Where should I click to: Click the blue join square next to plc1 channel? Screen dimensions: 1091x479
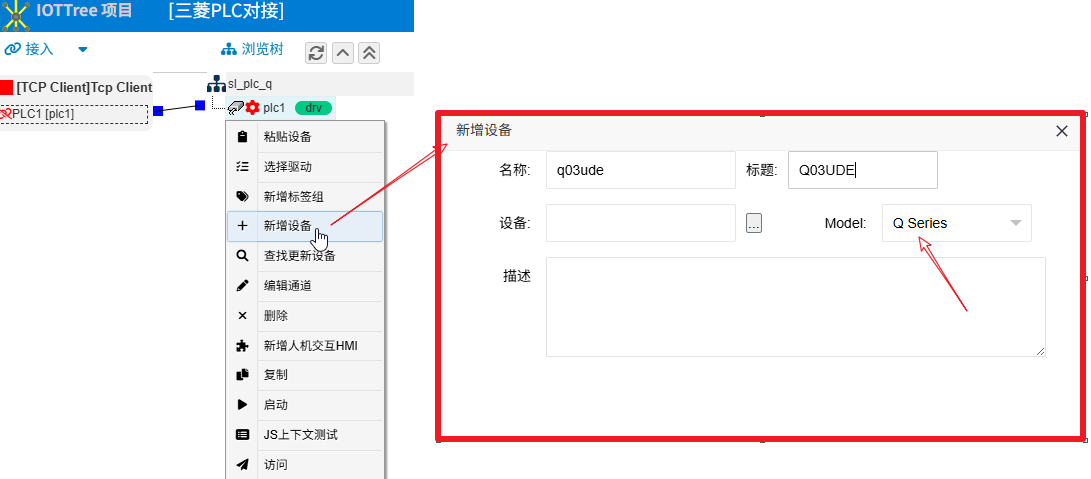pos(200,105)
